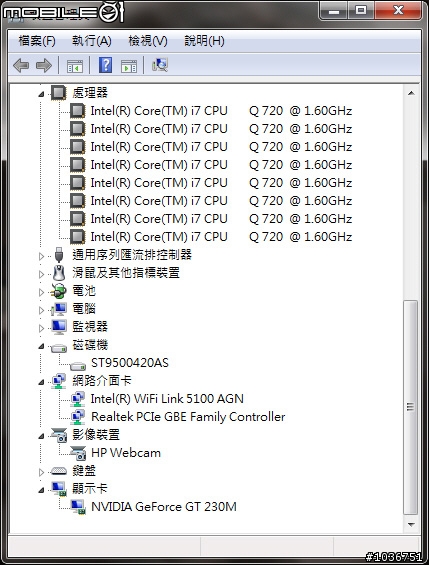Screen dimensions: 429x565
Task: Collapse the 處理器 category
Action: 41,94
